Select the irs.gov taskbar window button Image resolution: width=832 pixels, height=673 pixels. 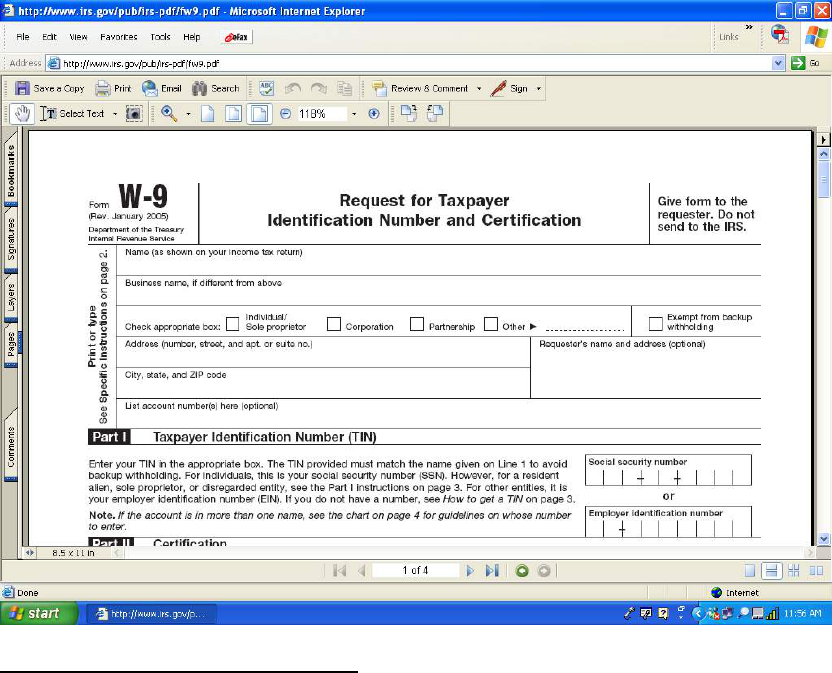click(x=152, y=614)
